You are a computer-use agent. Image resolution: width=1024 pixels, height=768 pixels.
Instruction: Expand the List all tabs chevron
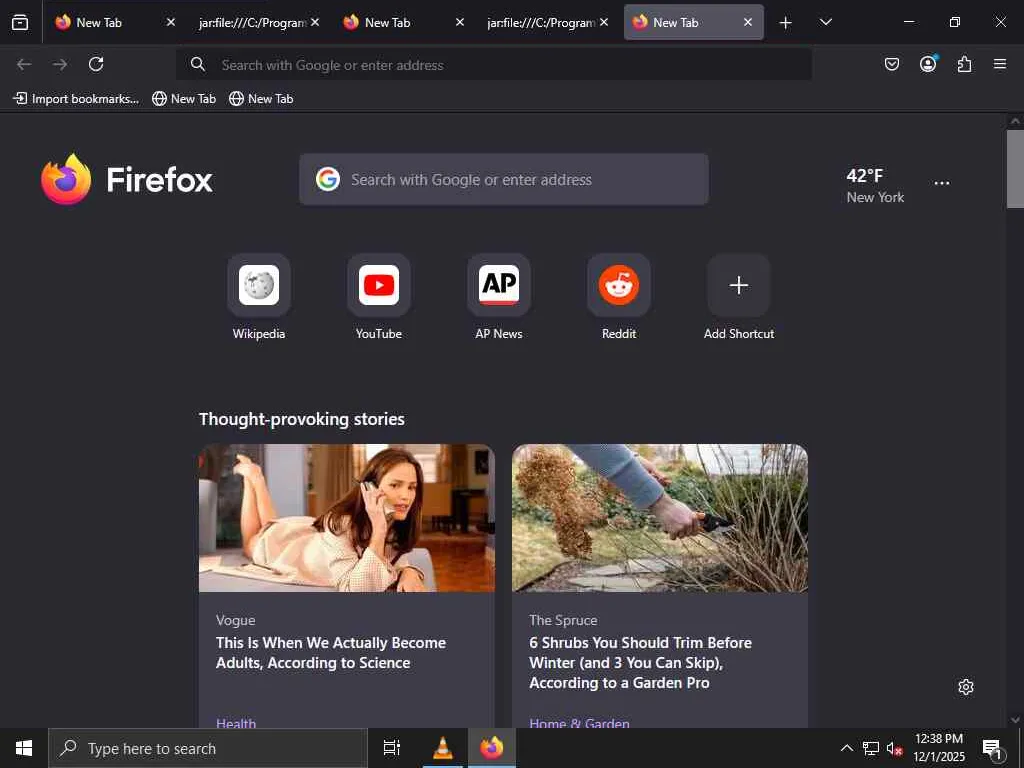(x=825, y=22)
